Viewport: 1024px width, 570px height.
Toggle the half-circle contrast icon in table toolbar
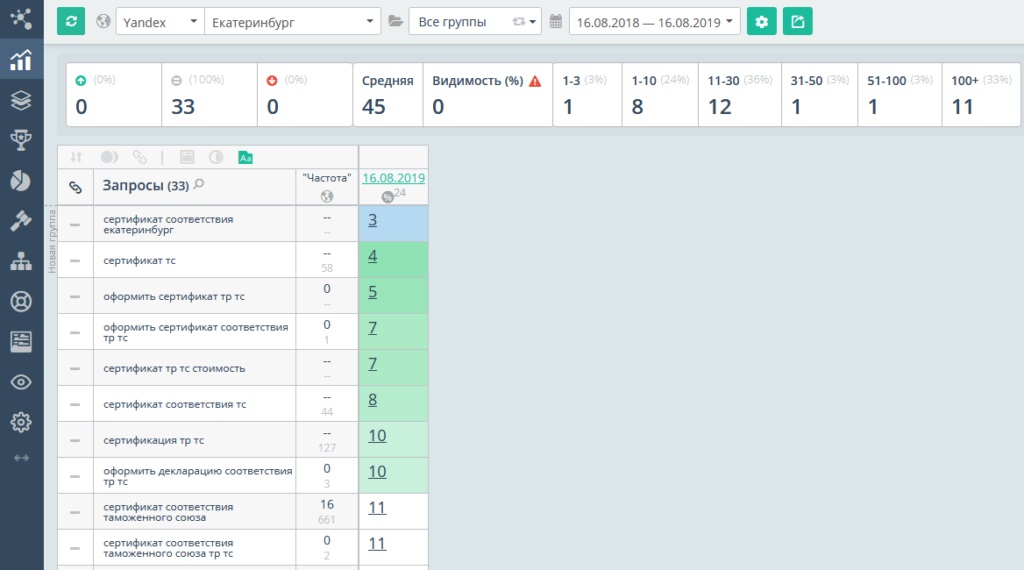click(215, 157)
